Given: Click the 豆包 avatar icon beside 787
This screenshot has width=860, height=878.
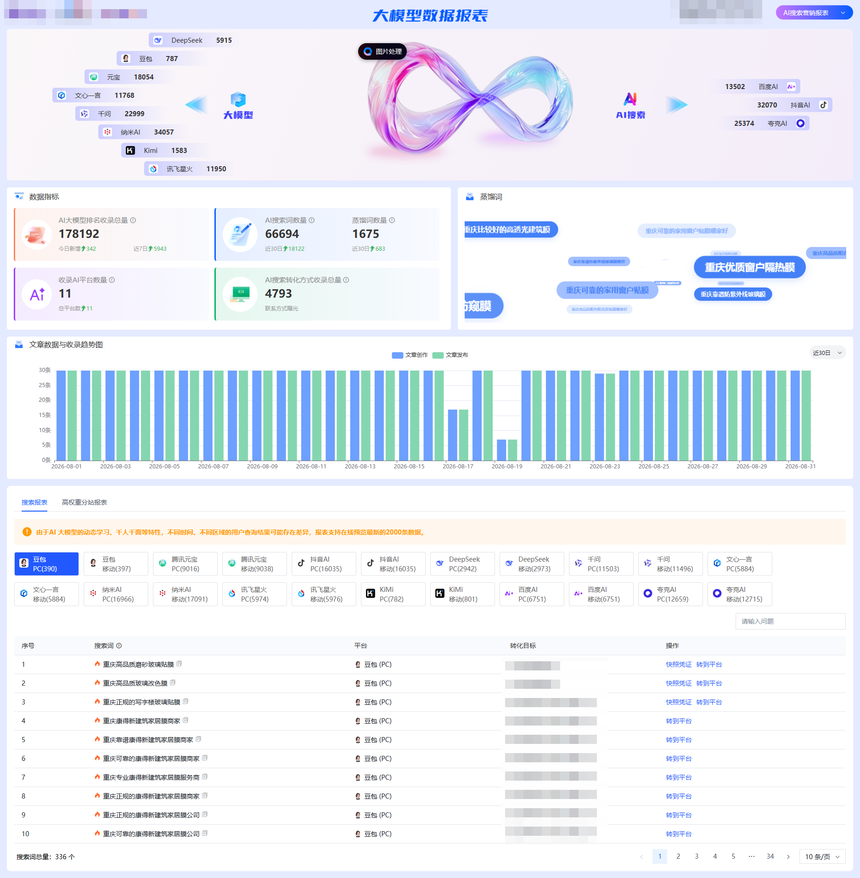Looking at the screenshot, I should pos(126,58).
